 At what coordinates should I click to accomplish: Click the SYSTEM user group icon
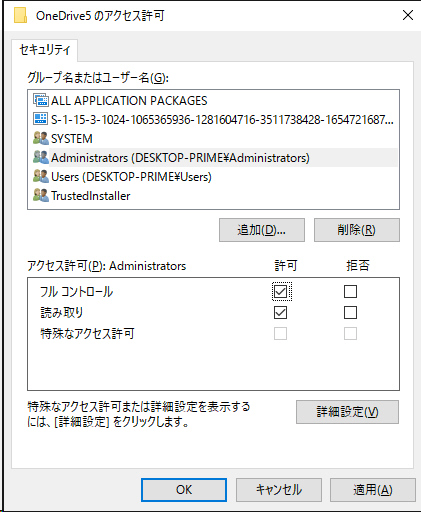41,138
